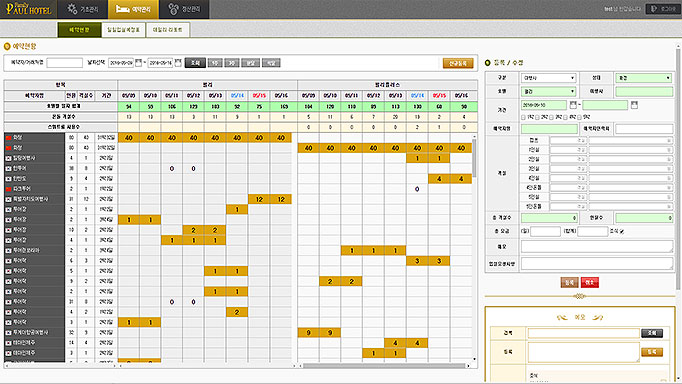Viewport: 682px width, 384px height.
Task: Click the Paul Hotel logo
Action: 29,9
